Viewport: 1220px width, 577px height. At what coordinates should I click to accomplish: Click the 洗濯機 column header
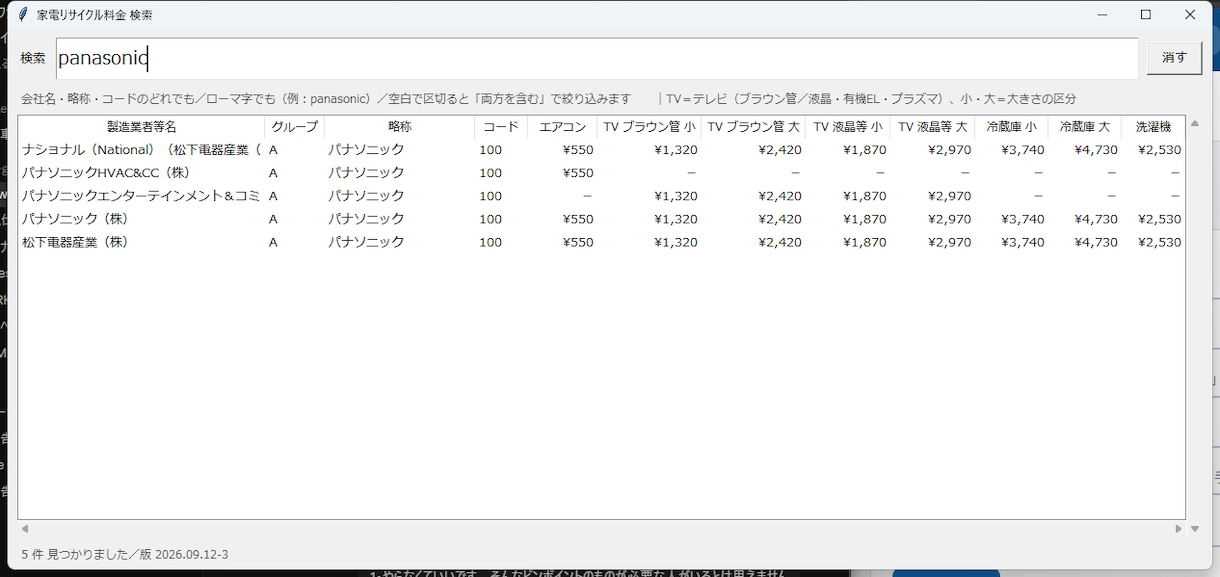tap(1153, 127)
